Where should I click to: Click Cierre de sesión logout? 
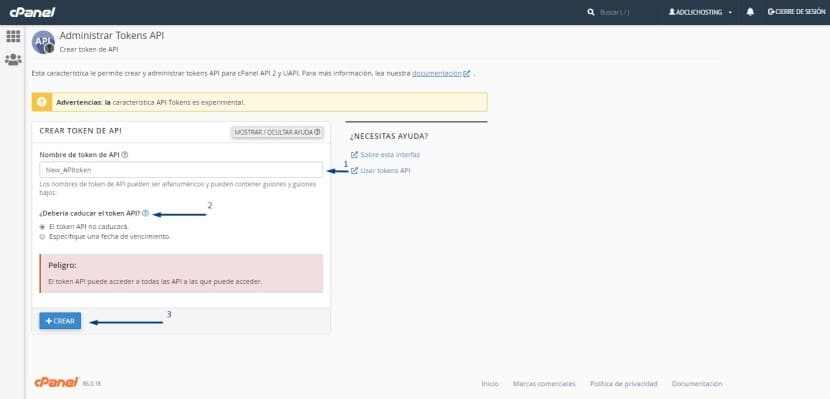[796, 12]
